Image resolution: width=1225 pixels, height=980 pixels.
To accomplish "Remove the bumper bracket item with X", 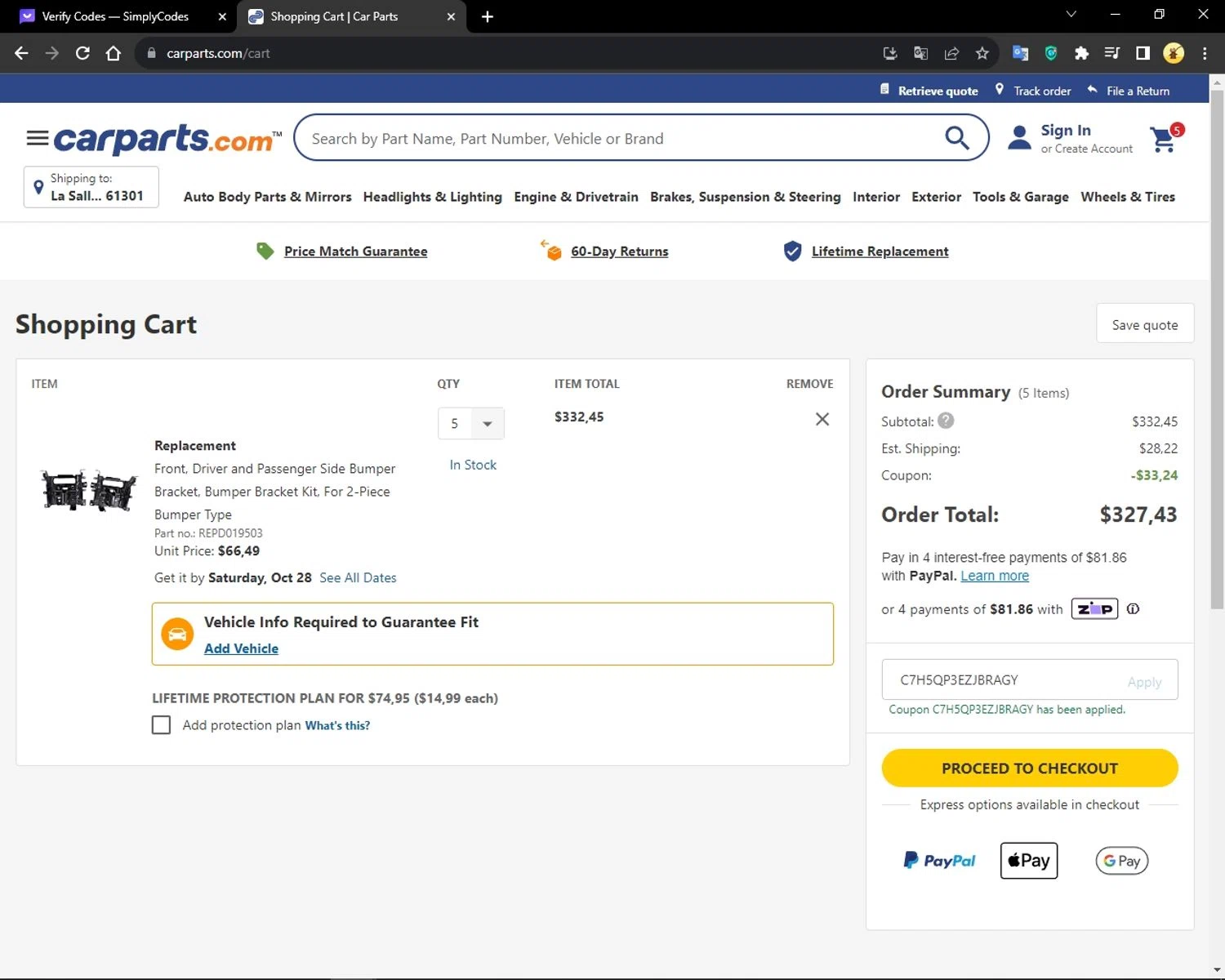I will pos(822,419).
